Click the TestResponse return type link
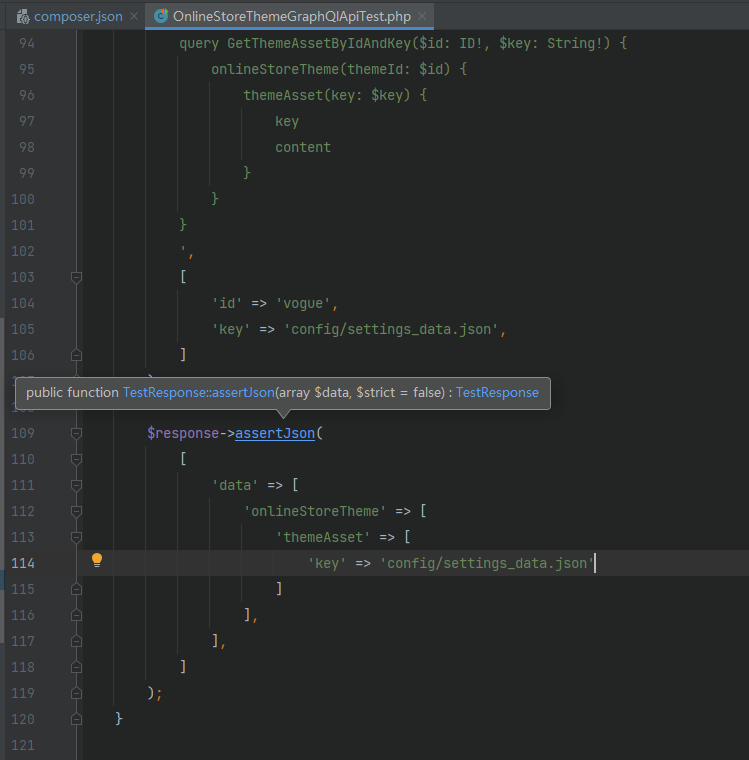749x760 pixels. tap(497, 393)
